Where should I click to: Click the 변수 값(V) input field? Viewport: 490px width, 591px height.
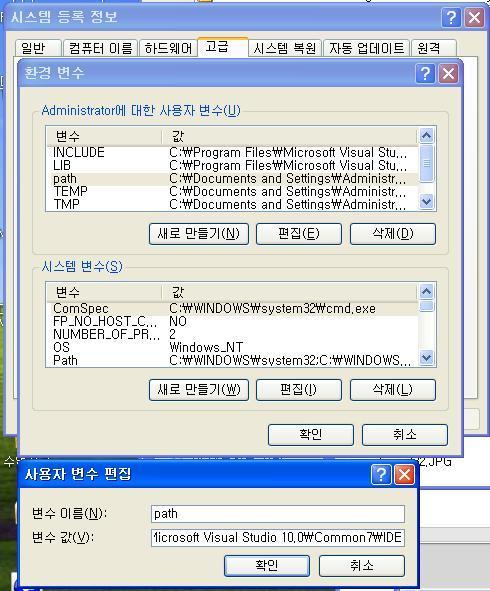click(278, 537)
